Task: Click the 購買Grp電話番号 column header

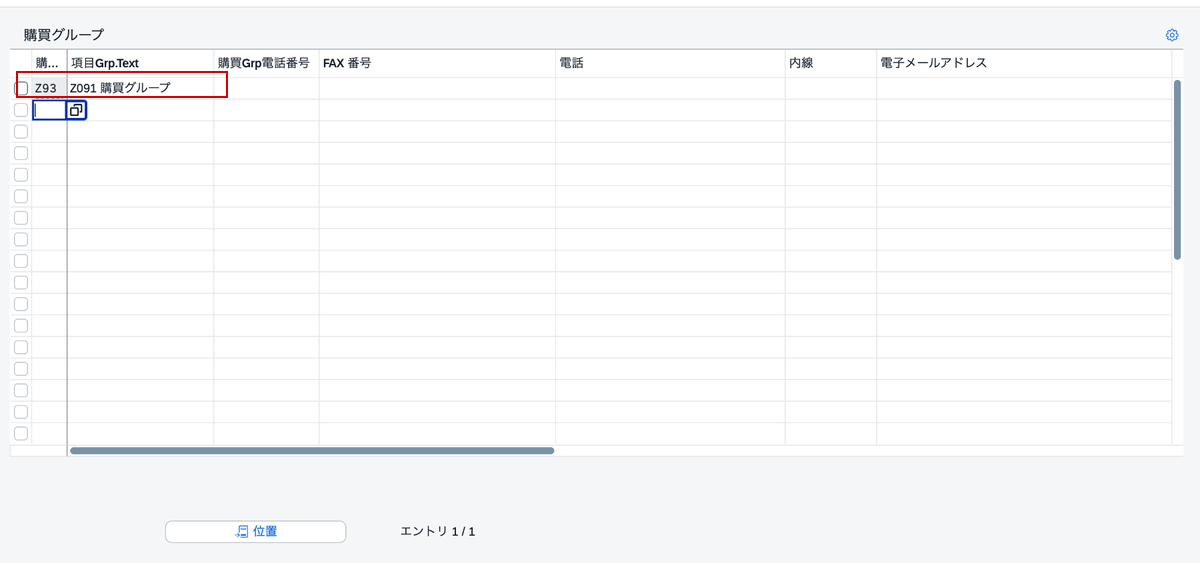Action: (266, 63)
